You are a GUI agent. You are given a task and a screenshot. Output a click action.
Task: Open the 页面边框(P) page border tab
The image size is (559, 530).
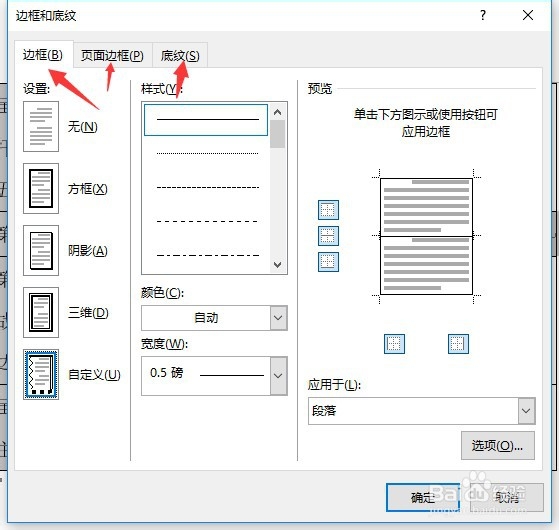point(113,56)
